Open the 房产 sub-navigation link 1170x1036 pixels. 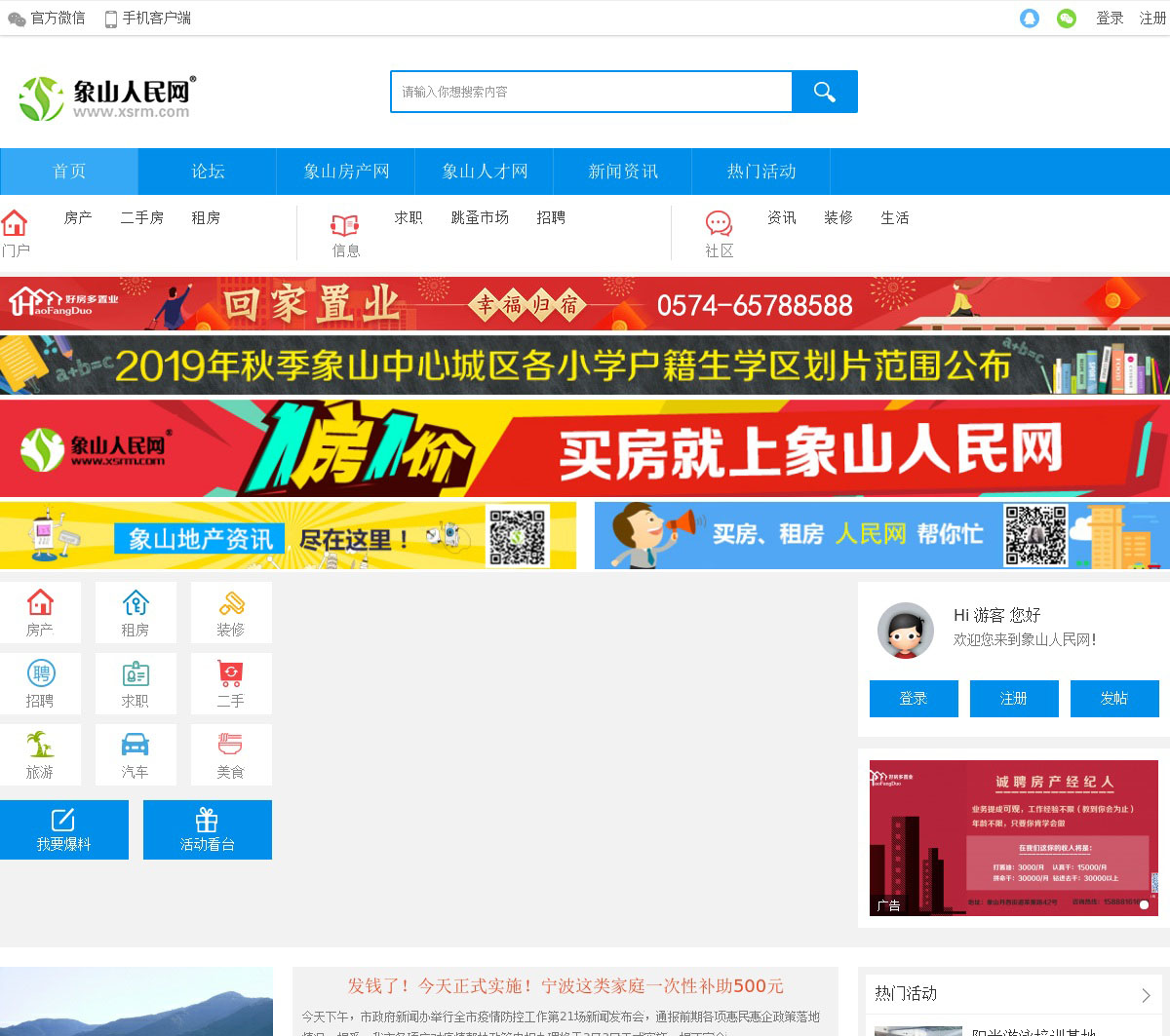point(78,218)
